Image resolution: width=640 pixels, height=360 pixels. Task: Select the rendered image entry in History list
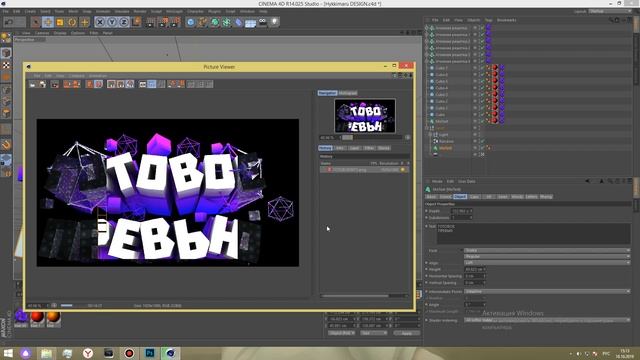point(364,169)
